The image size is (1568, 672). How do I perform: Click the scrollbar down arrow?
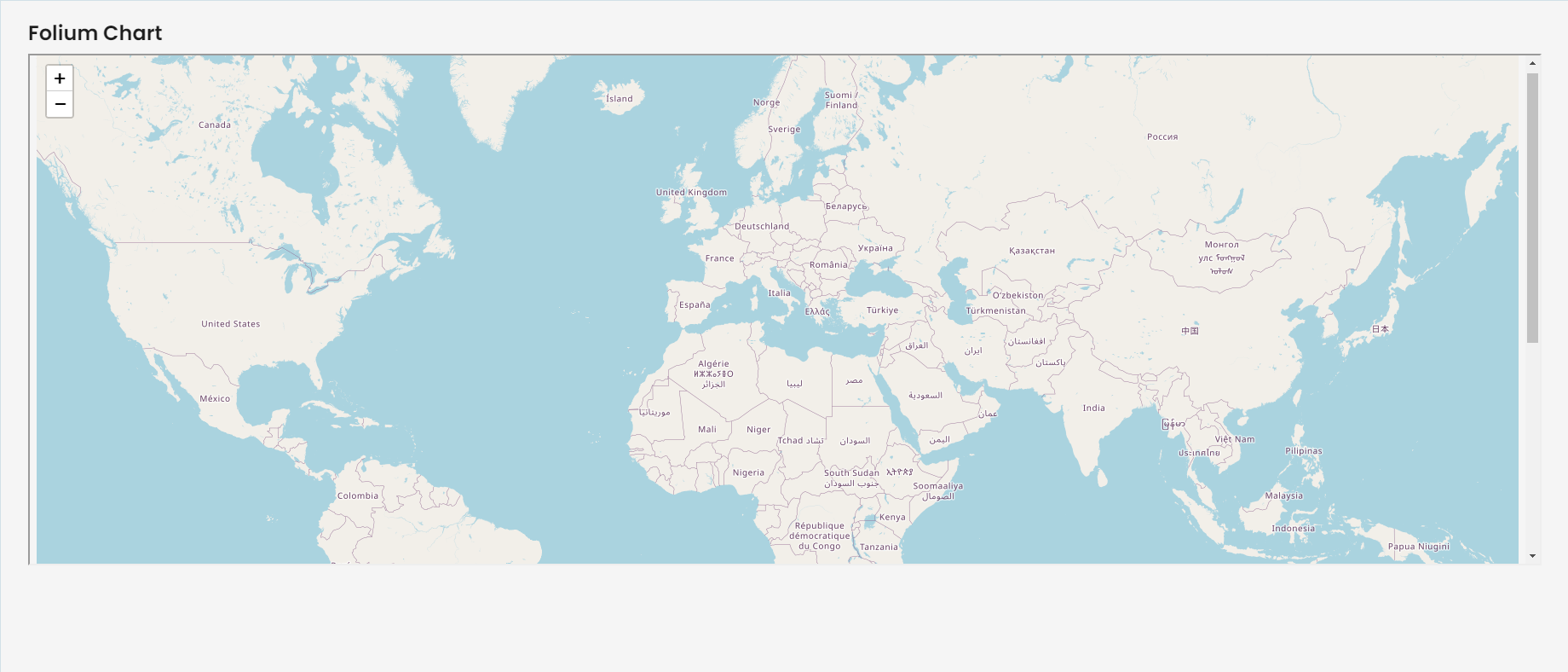pyautogui.click(x=1532, y=556)
